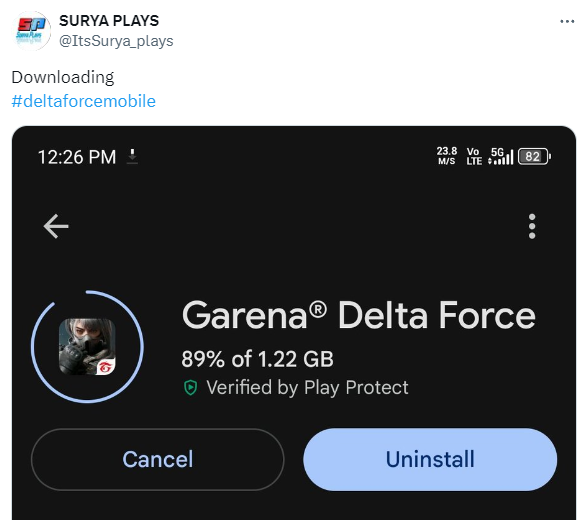Click the Play Protect shield icon
This screenshot has width=586, height=520.
[191, 388]
